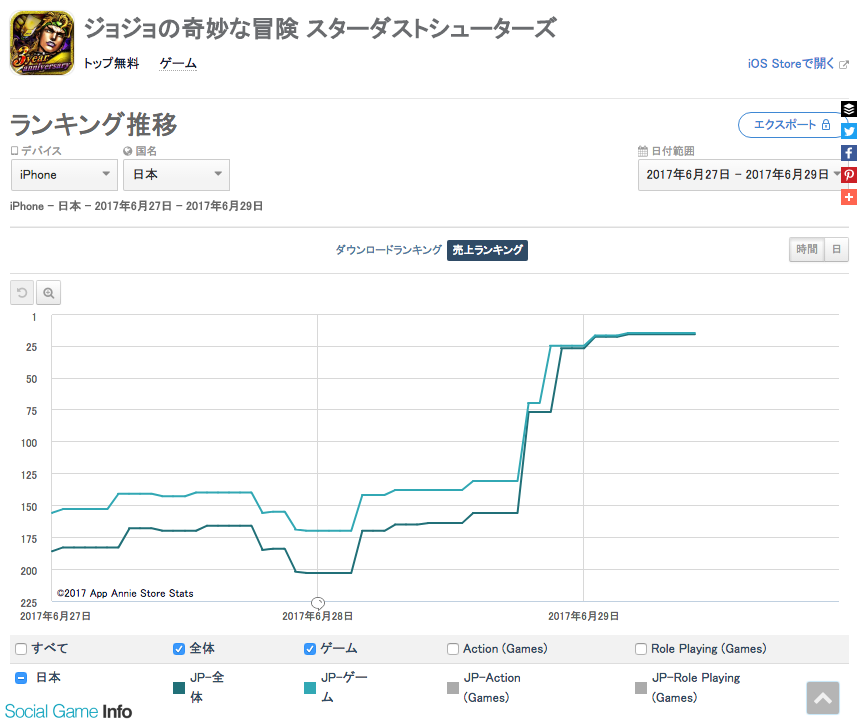The height and width of the screenshot is (724, 862).
Task: Click the ゲーム category link
Action: coord(178,64)
